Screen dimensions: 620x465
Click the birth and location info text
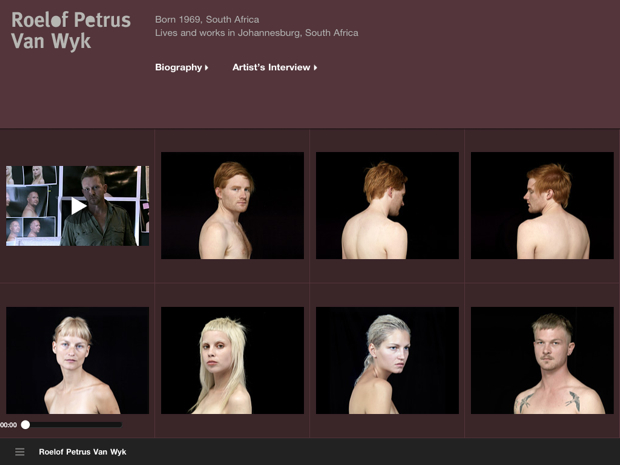(257, 26)
